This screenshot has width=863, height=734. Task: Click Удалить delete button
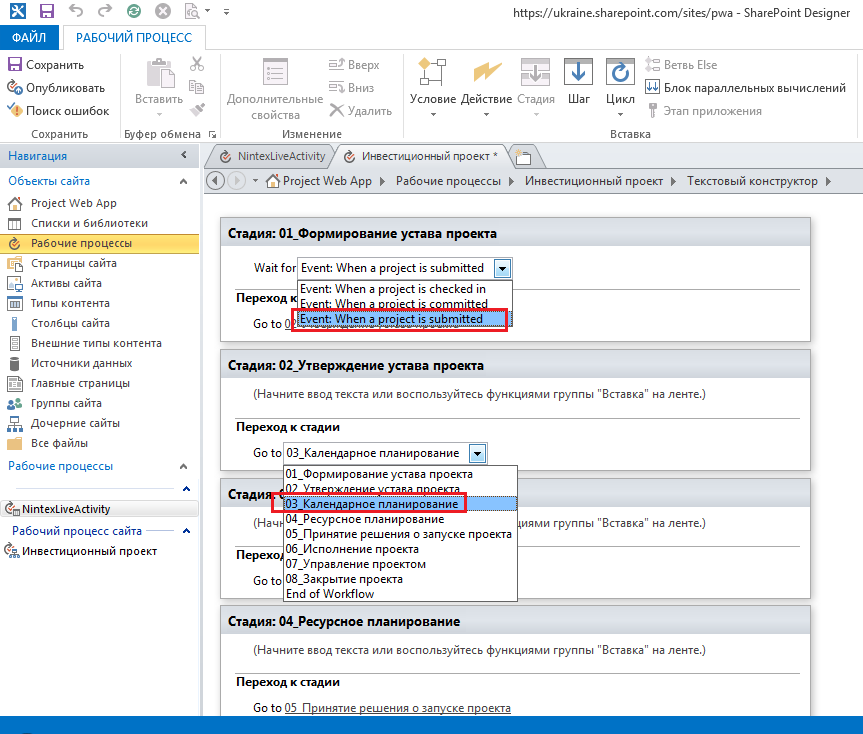[361, 111]
